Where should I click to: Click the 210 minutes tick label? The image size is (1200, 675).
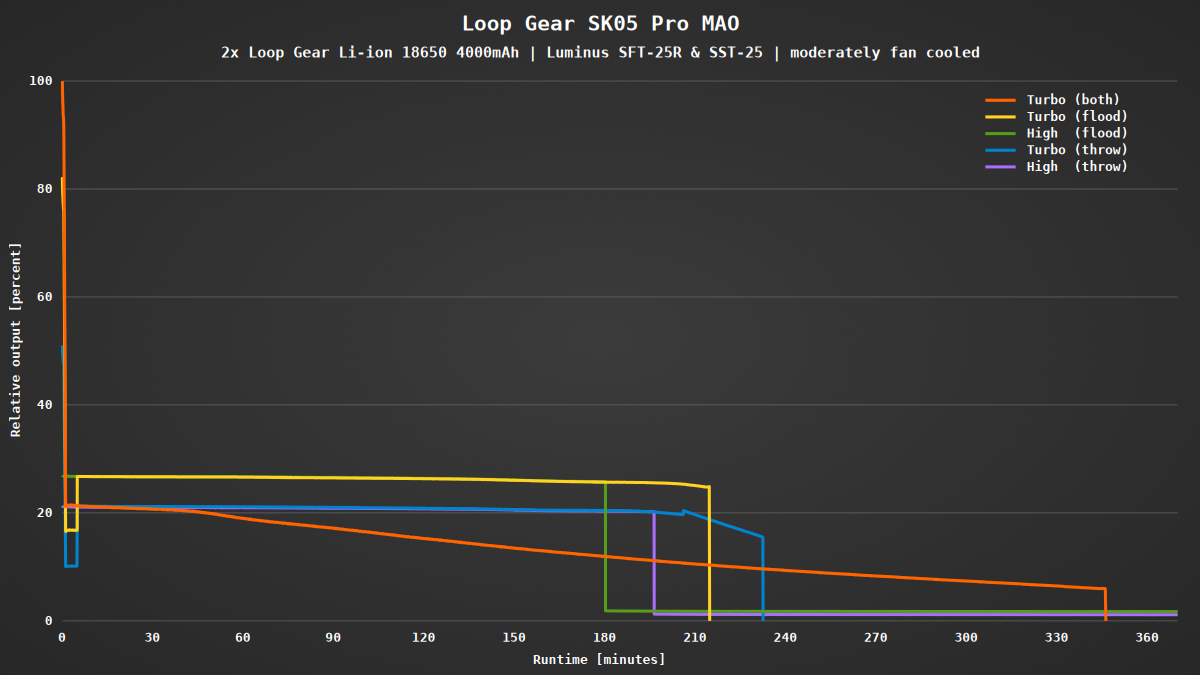[695, 637]
